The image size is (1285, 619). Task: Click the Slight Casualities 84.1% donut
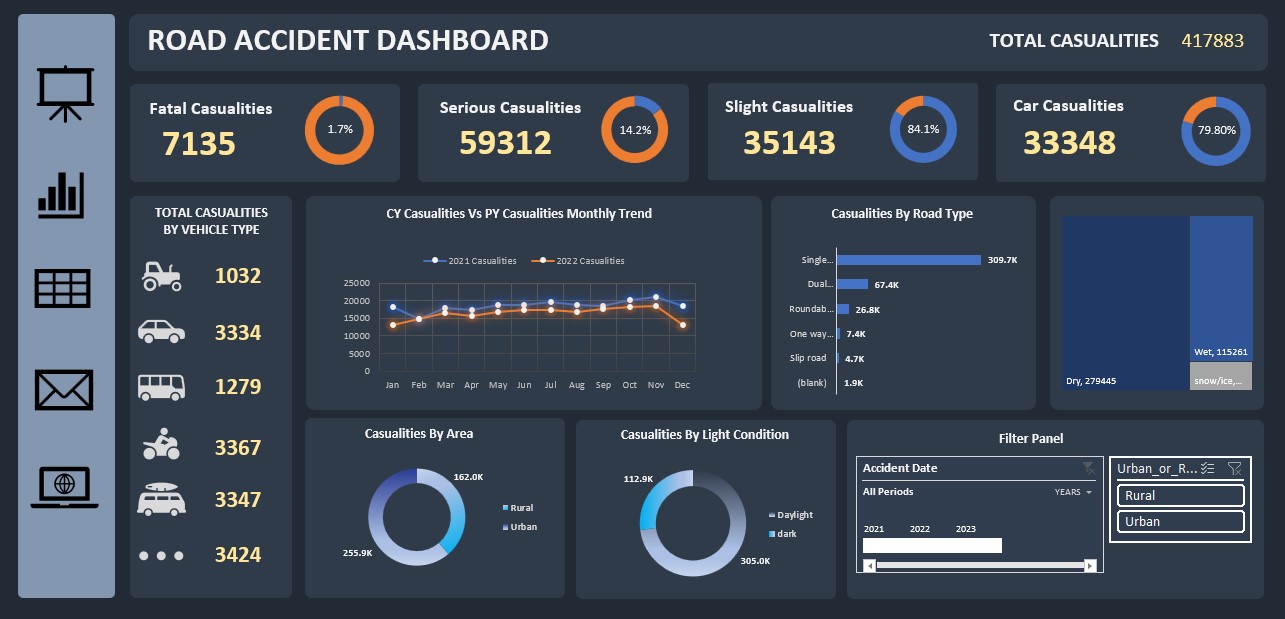pos(923,130)
